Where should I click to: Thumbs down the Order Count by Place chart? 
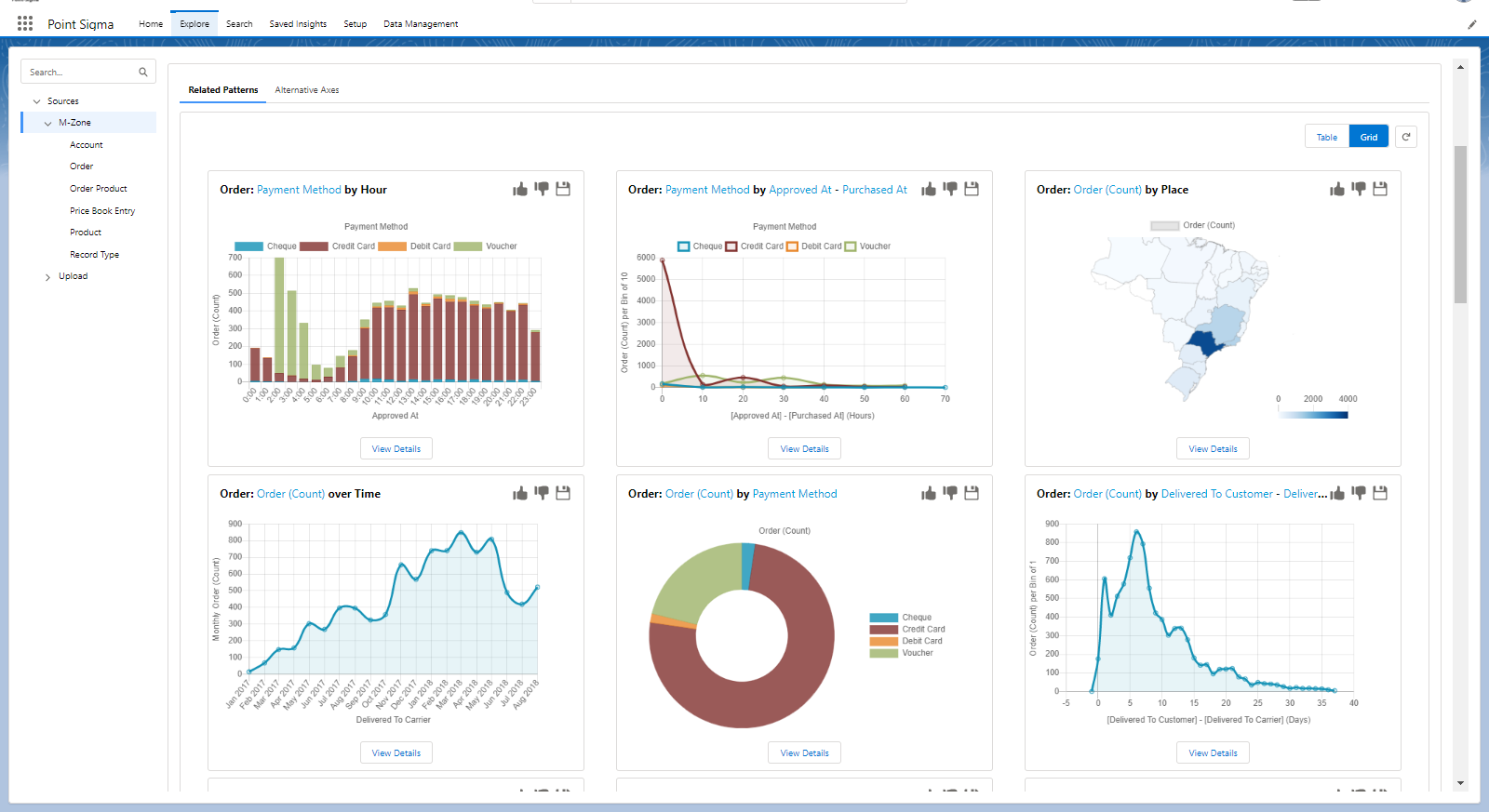[1359, 189]
